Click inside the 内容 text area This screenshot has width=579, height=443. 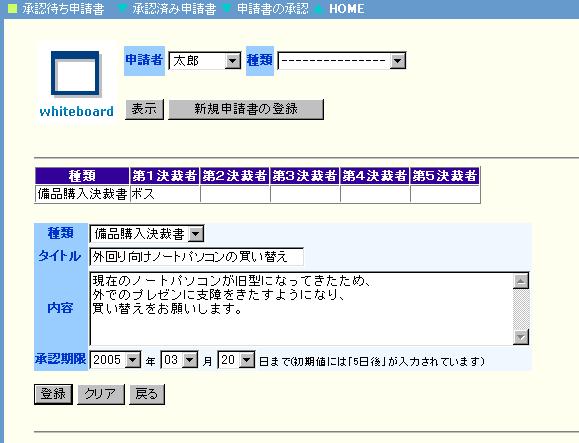coord(301,309)
